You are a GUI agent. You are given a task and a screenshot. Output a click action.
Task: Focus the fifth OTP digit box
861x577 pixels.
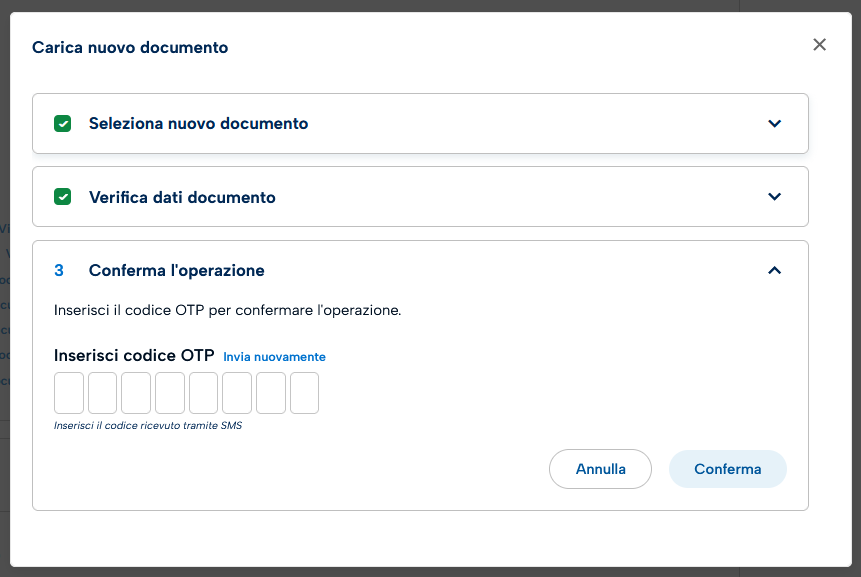pos(203,393)
